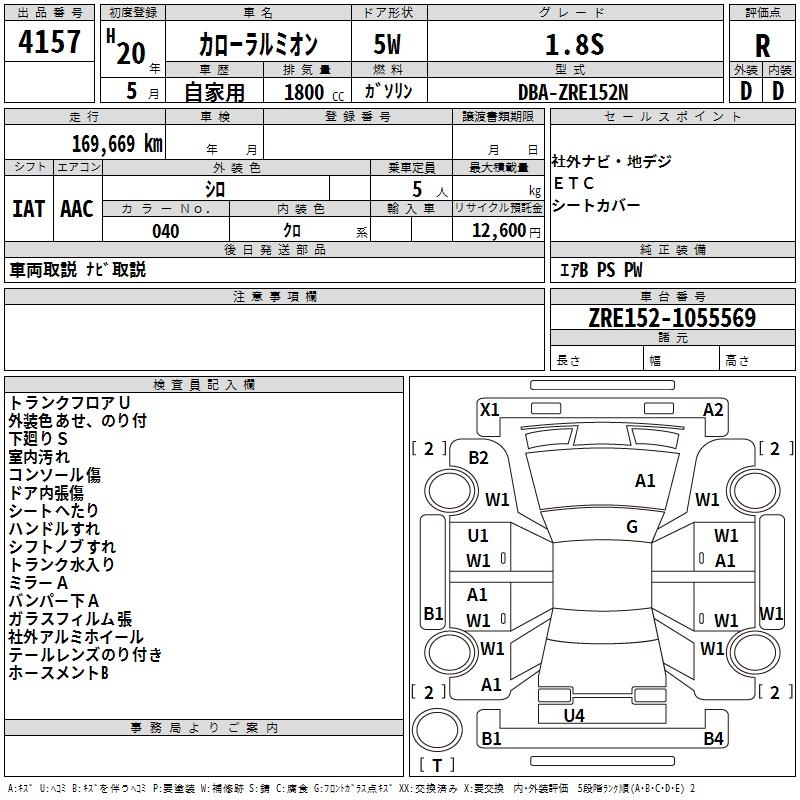The width and height of the screenshot is (800, 800).
Task: Click the U1 mark on front door
Action: click(x=478, y=536)
